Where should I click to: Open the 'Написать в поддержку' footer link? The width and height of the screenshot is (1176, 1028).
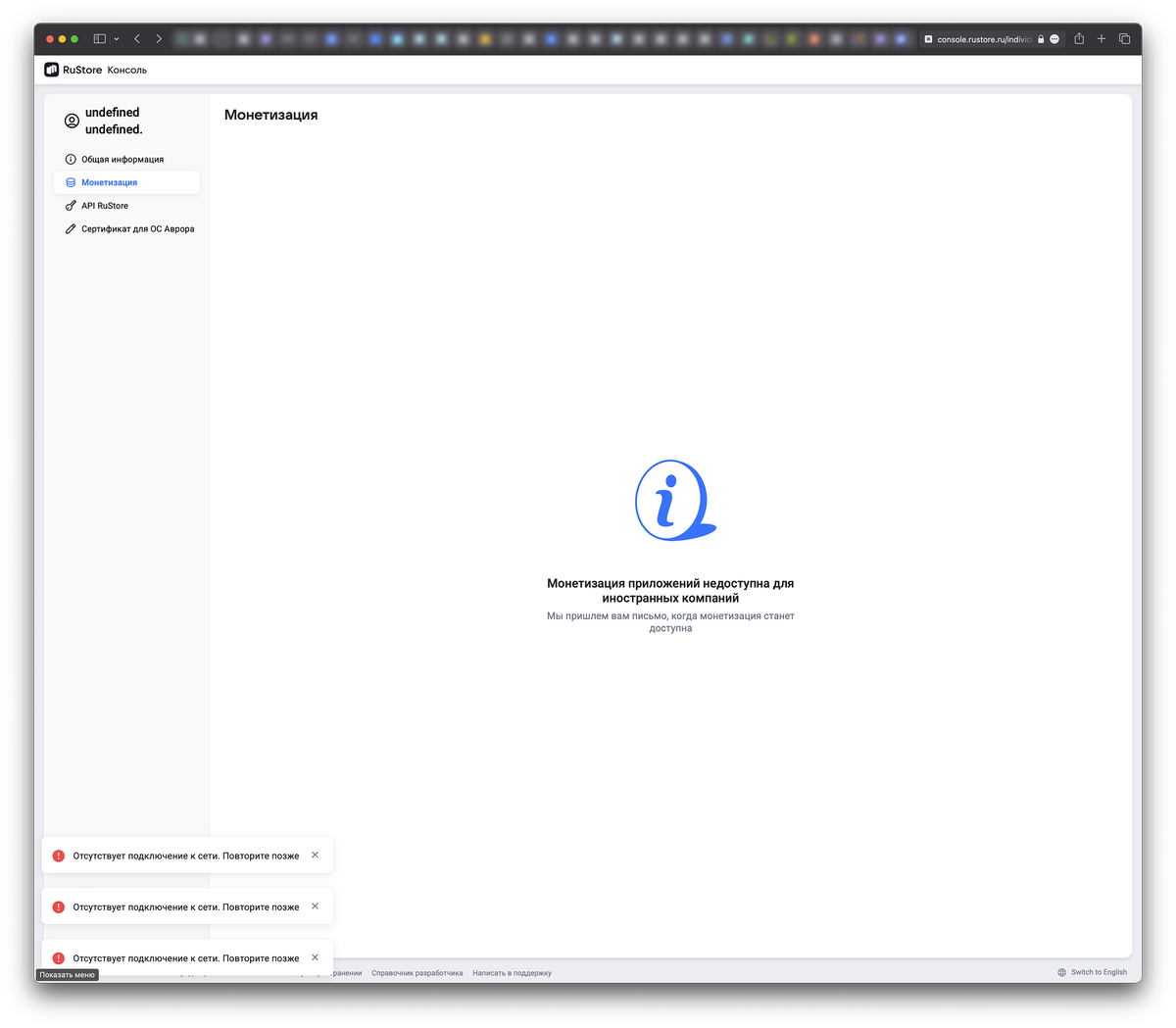[x=512, y=973]
